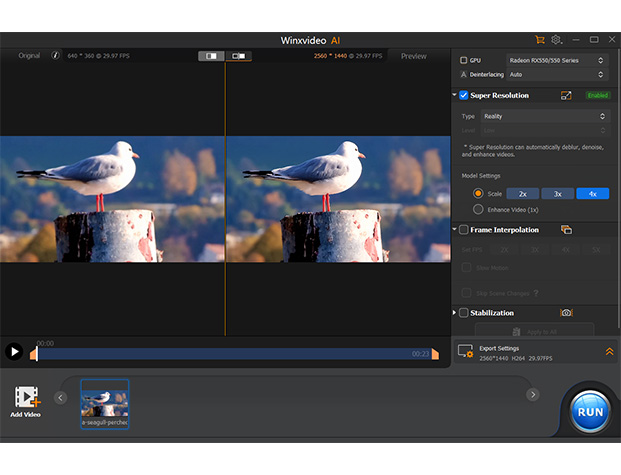Choose 5X frame interpolation FPS
Screen dimensions: 621x475
[596, 250]
